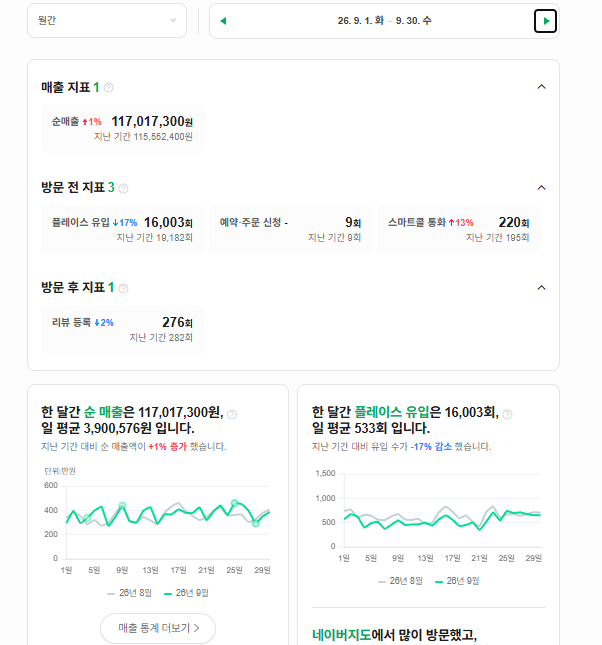Viewport: 602px width, 645px height.
Task: Open help icon next to 매출 지표
Action: click(x=108, y=88)
